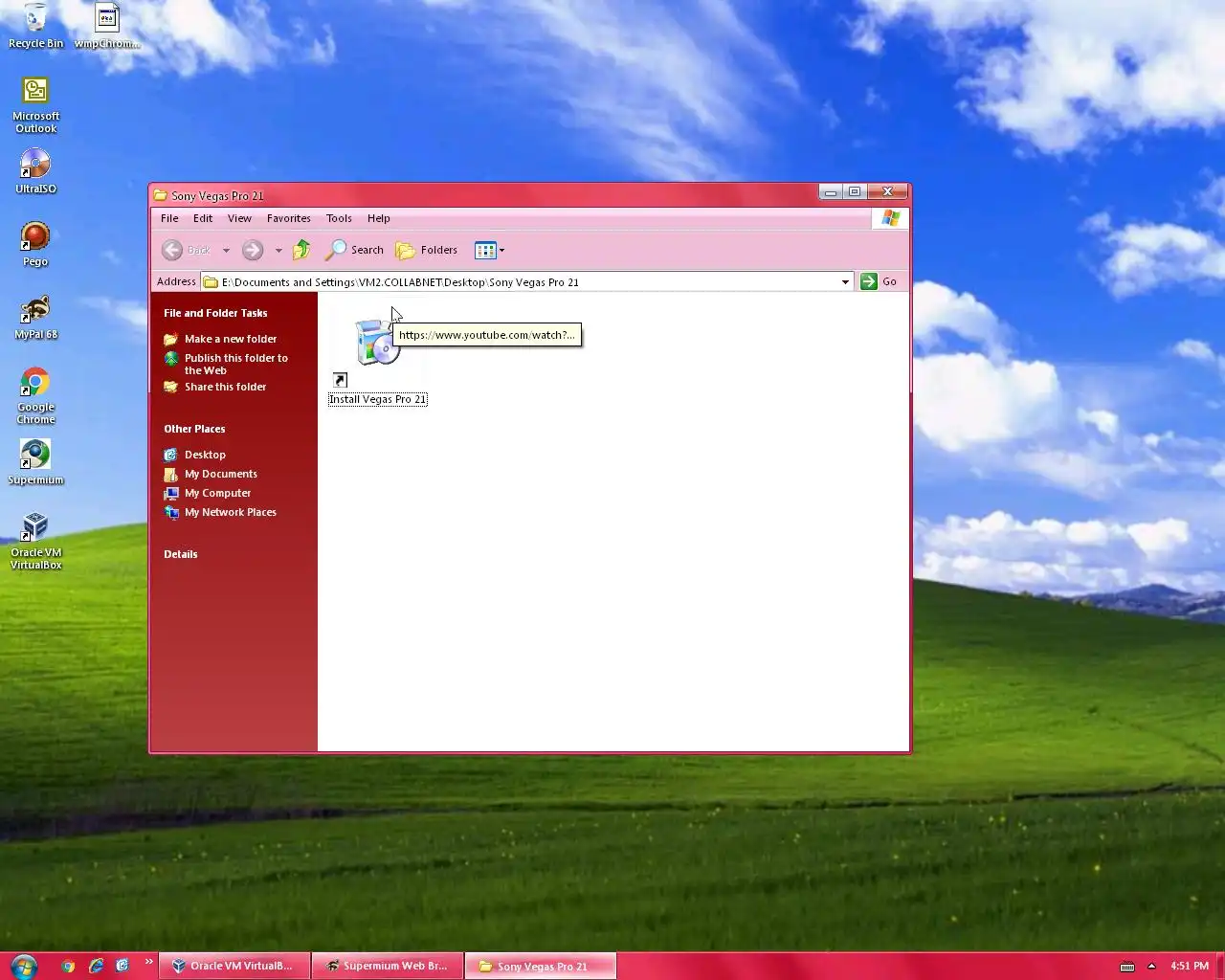Screen dimensions: 1225x980
Task: Launch Internet Explorer from quick launch
Action: click(x=96, y=966)
